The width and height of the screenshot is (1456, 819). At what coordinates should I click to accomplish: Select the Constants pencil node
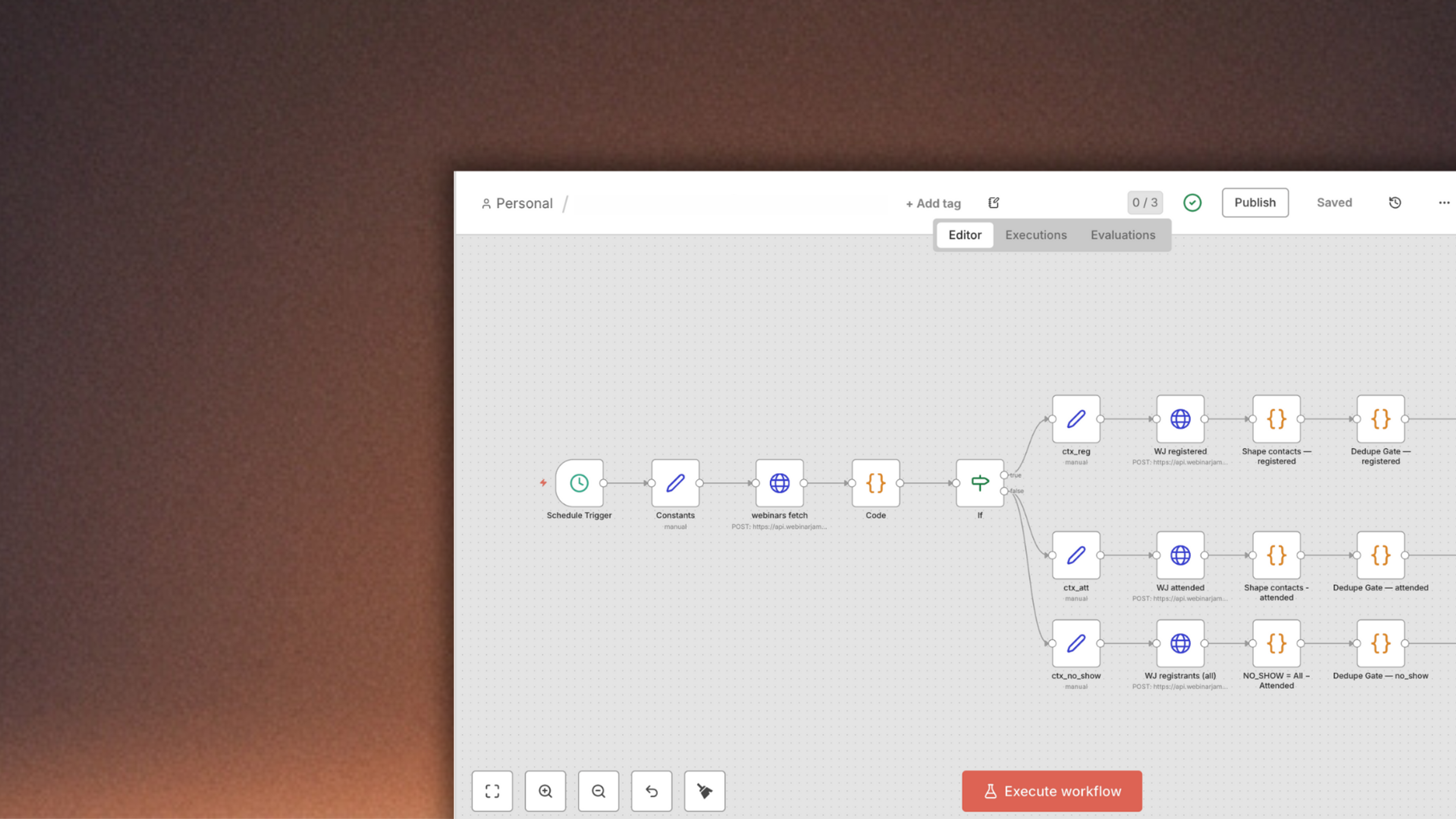click(x=675, y=483)
